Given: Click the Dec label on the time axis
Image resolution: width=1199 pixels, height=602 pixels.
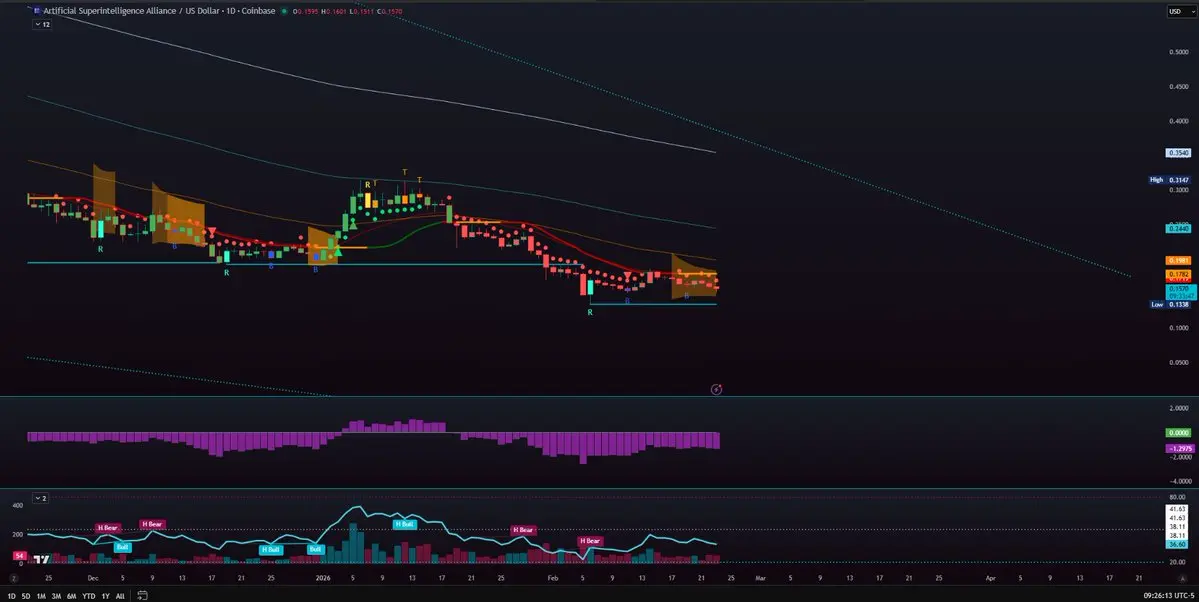Looking at the screenshot, I should 93,578.
